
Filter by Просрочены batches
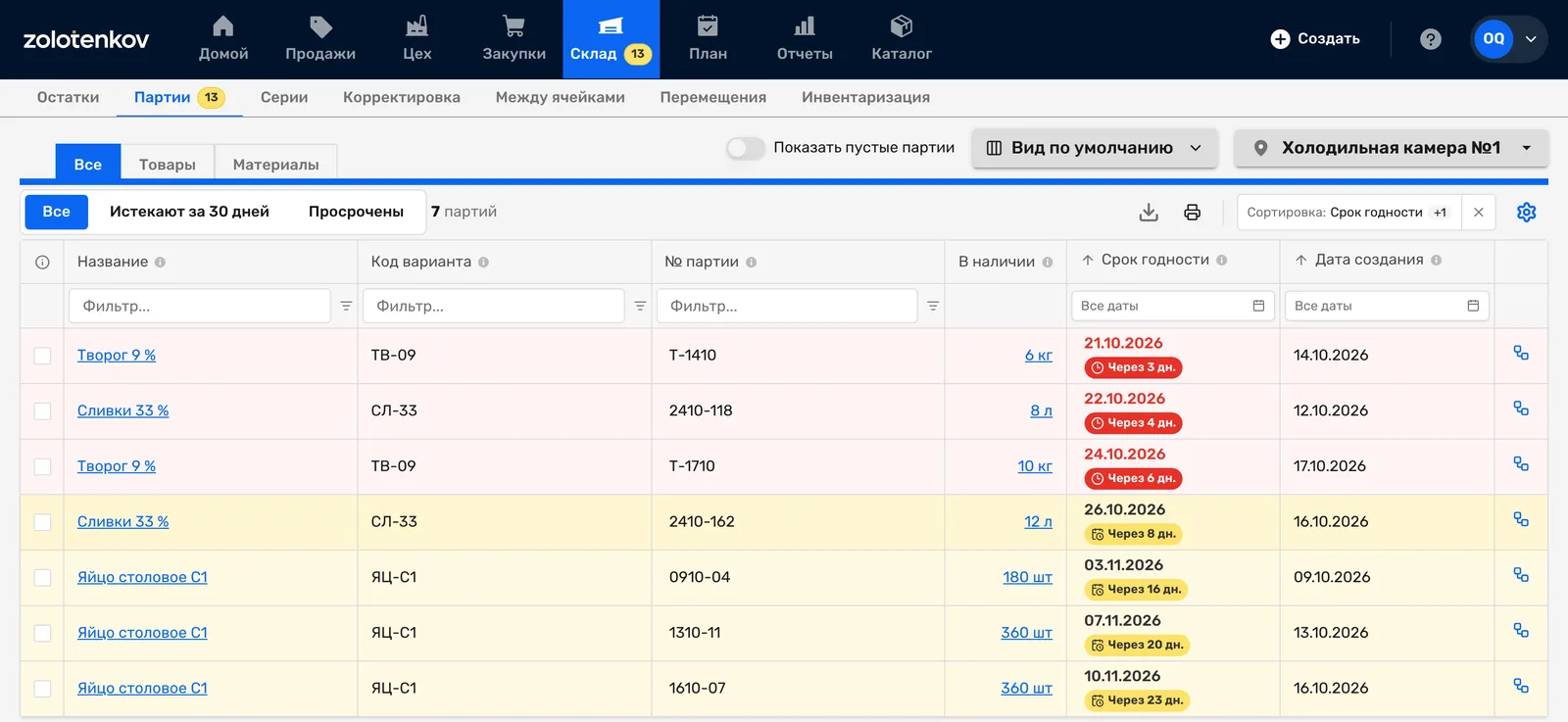356,212
